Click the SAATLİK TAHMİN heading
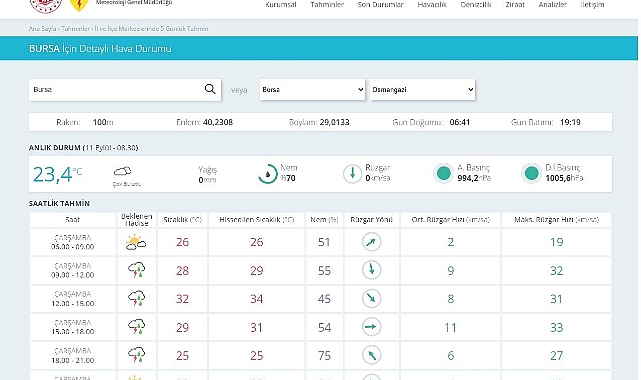 pos(59,203)
